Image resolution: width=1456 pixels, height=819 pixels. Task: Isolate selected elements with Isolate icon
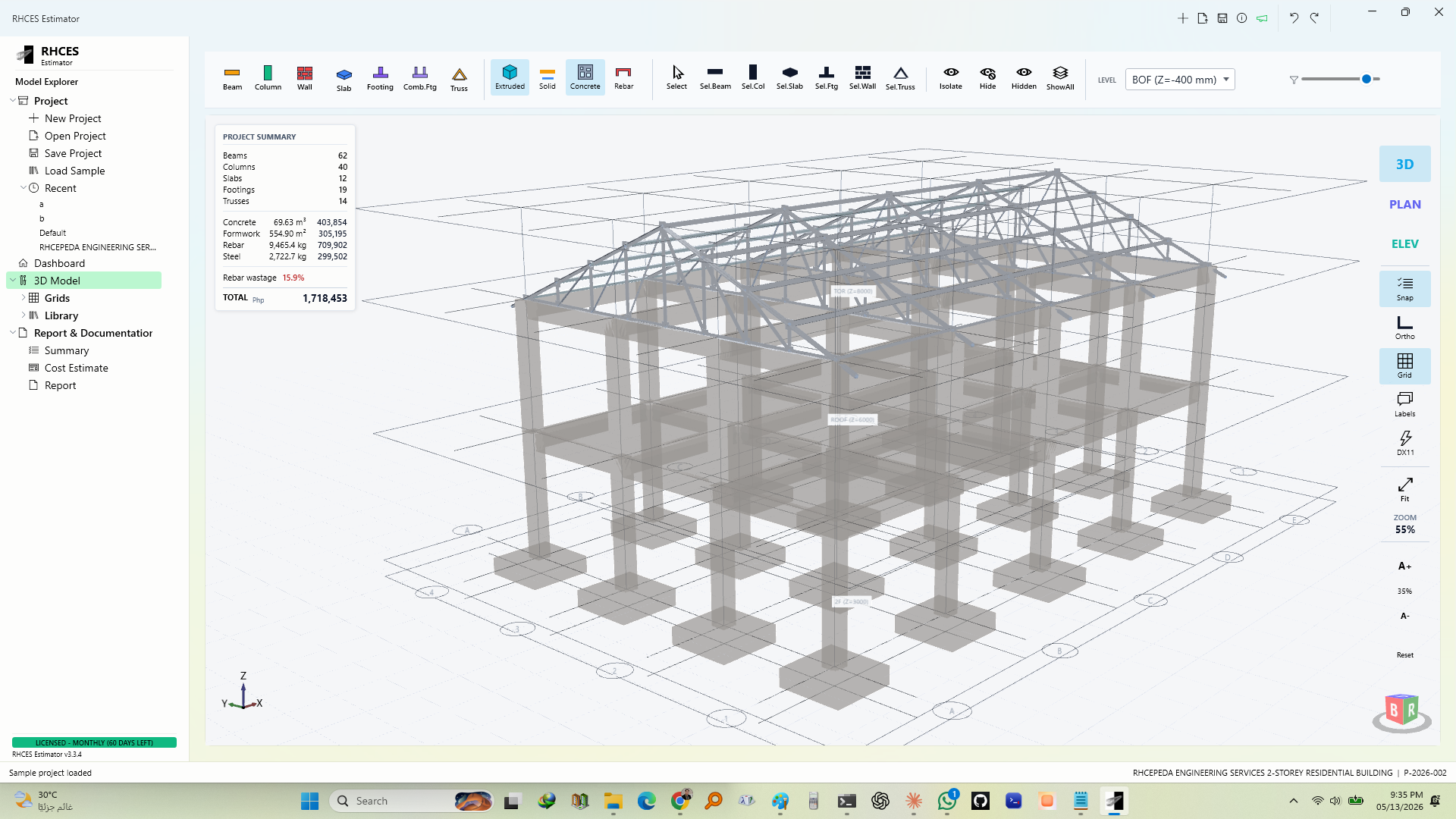point(950,78)
